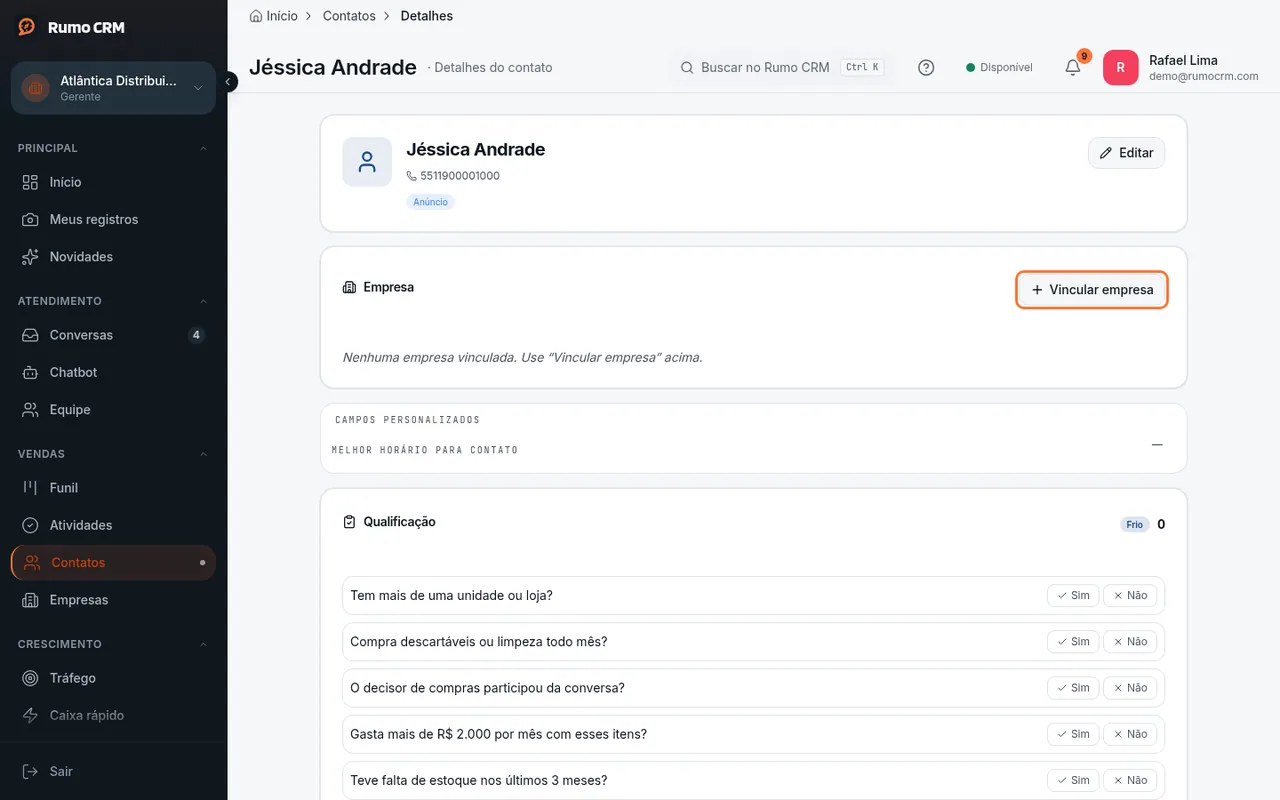Image resolution: width=1280 pixels, height=800 pixels.
Task: Open Novidades in the sidebar
Action: 113,257
